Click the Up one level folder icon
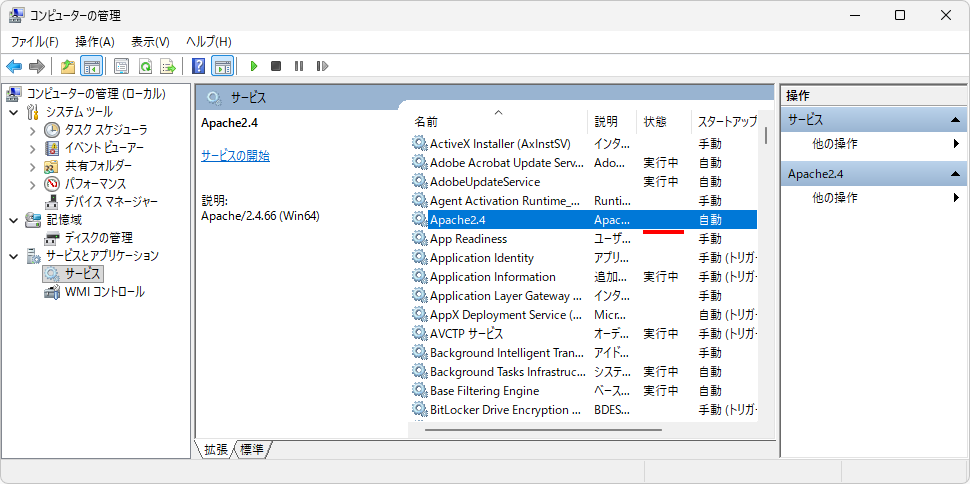This screenshot has width=970, height=484. 68,66
